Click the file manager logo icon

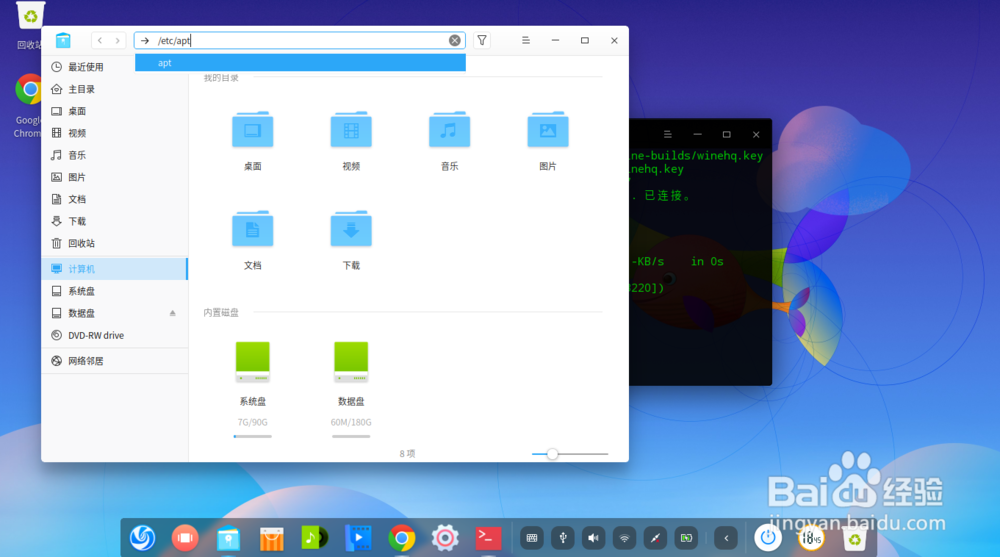click(x=63, y=40)
